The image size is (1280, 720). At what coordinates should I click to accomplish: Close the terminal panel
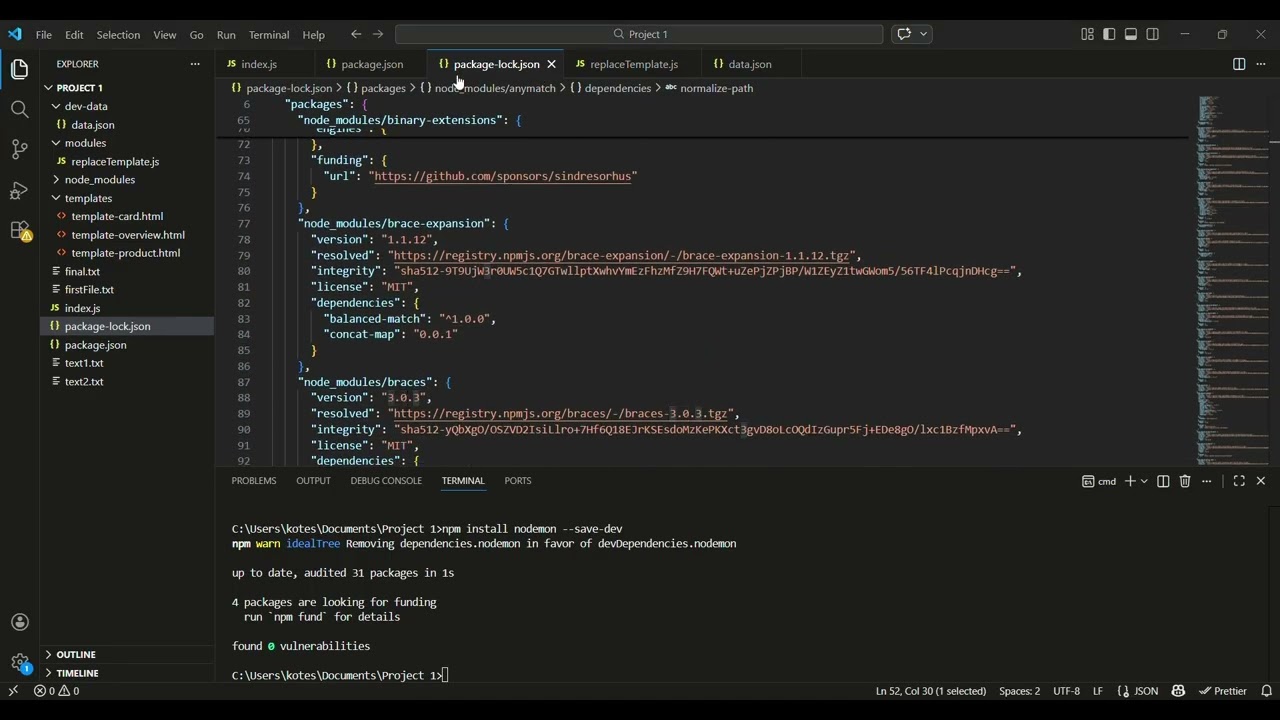[1261, 481]
